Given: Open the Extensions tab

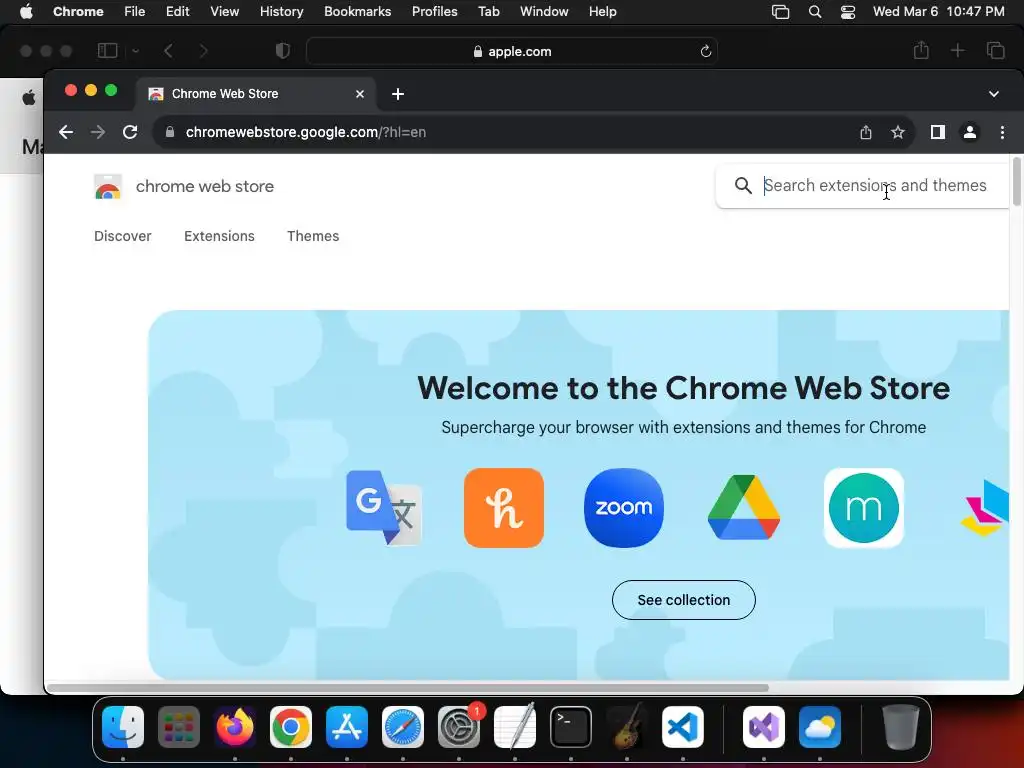Looking at the screenshot, I should pos(219,236).
